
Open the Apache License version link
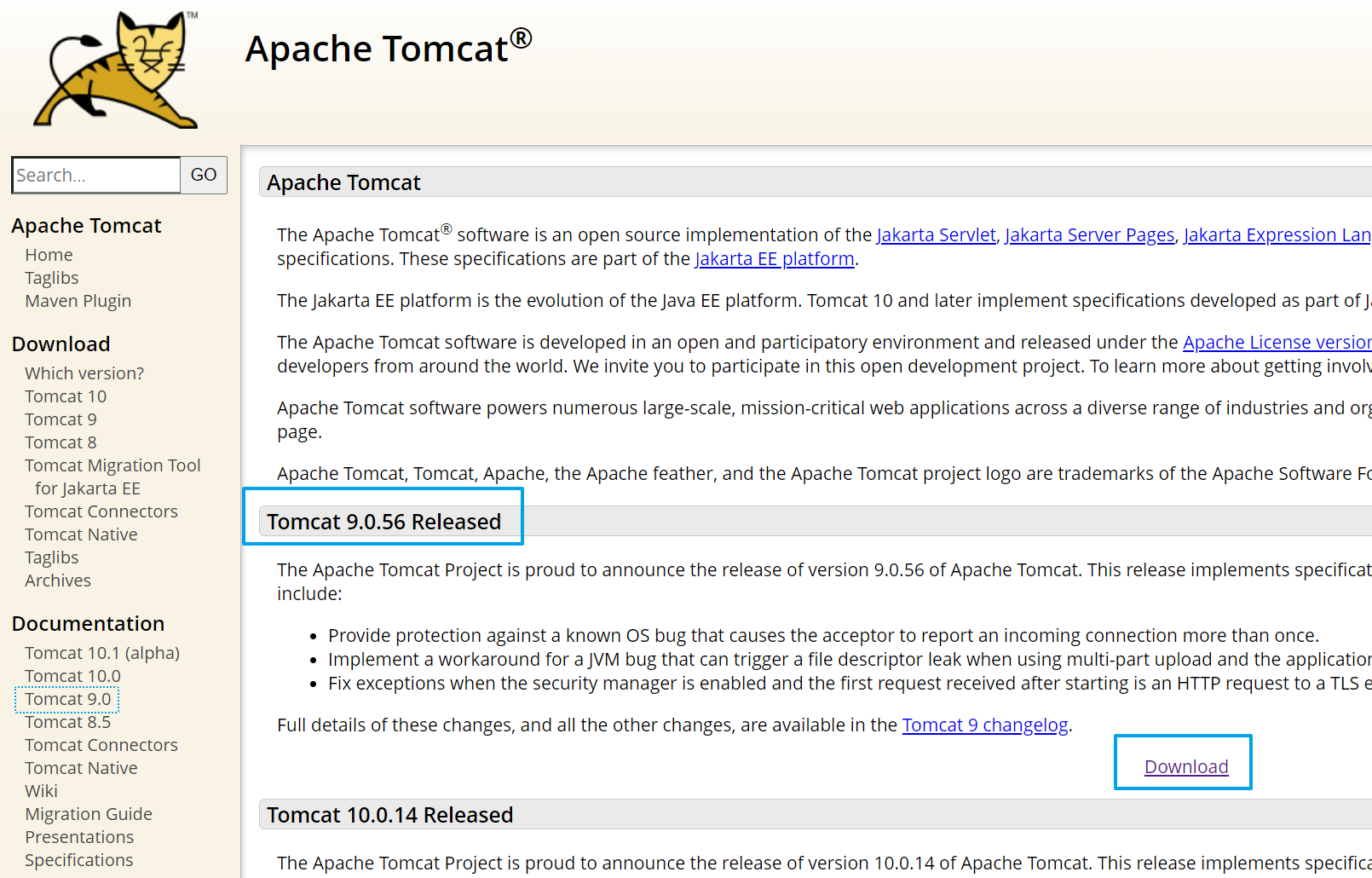pos(1277,342)
